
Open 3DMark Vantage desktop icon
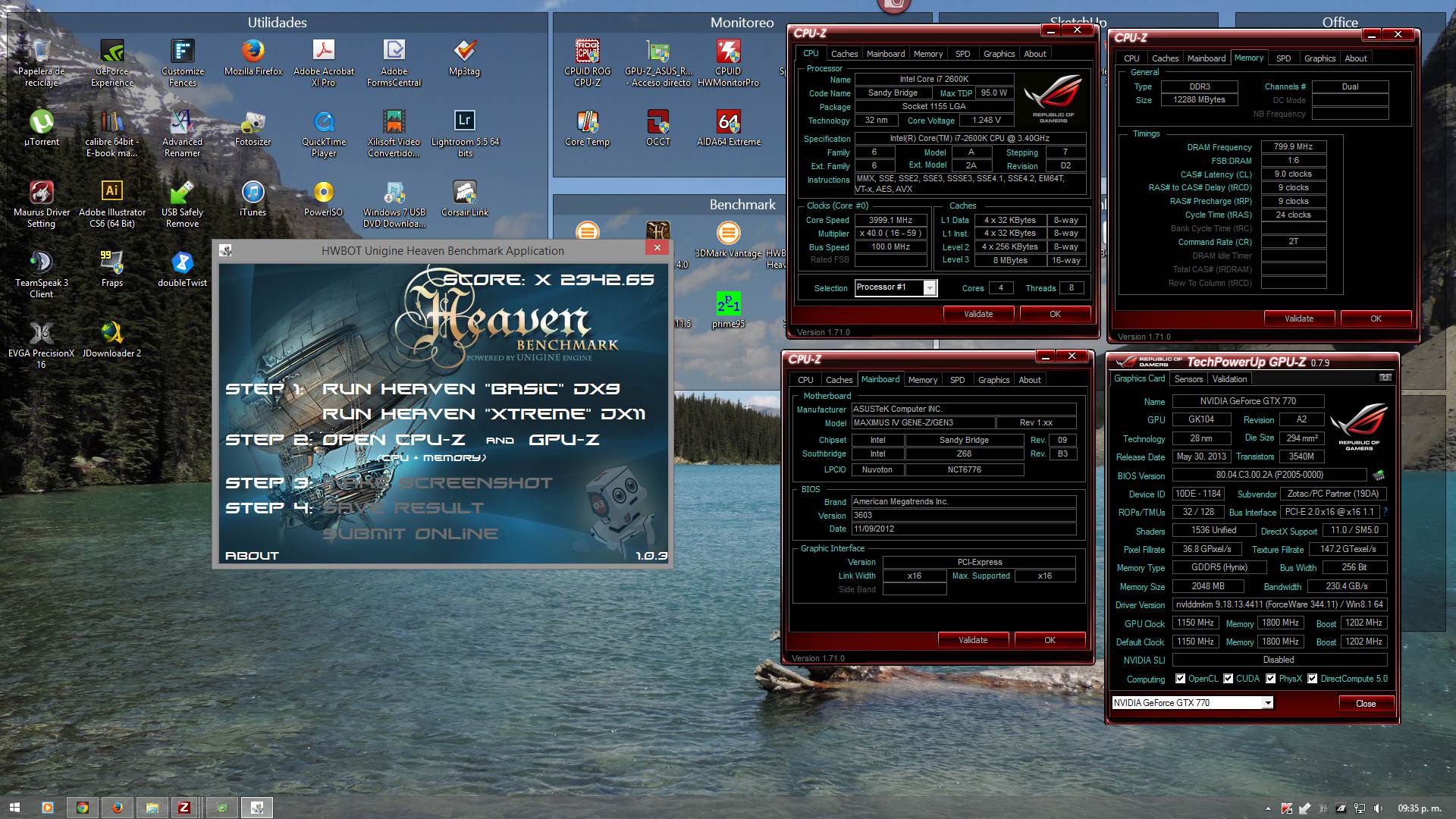tap(728, 240)
